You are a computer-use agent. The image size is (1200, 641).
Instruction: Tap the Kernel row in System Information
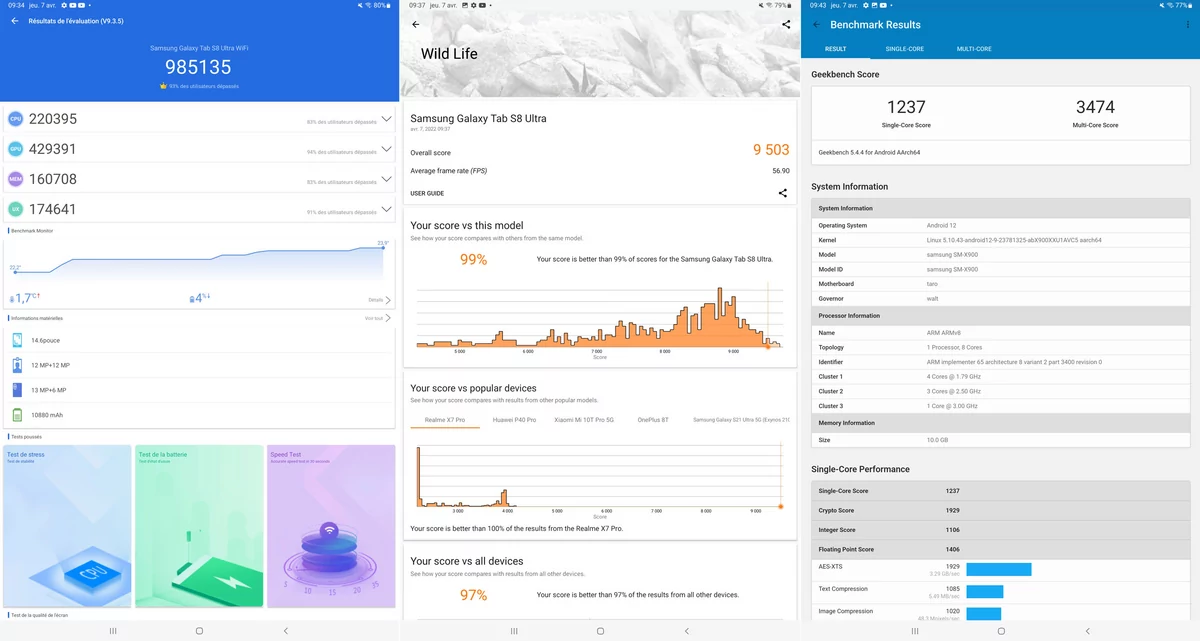(x=1001, y=240)
